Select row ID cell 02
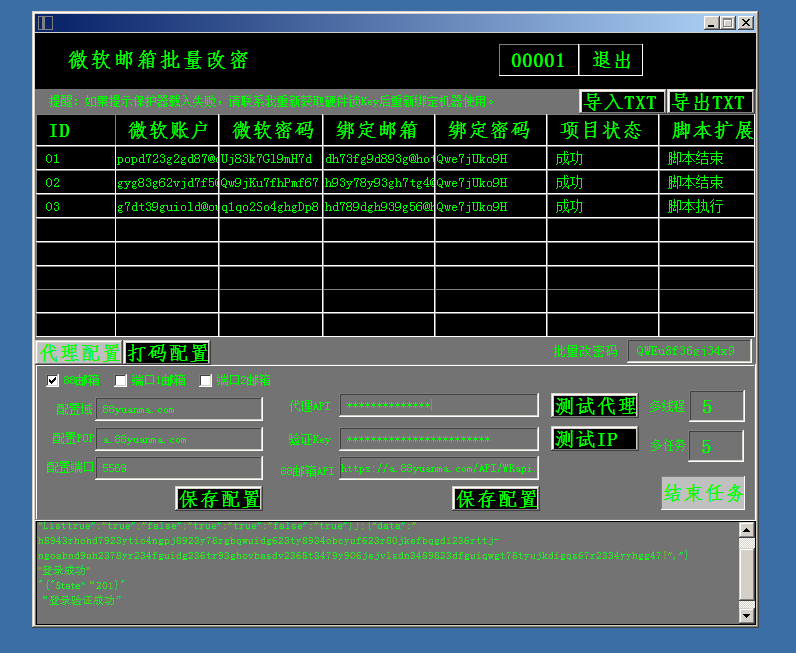796x653 pixels. [x=76, y=183]
